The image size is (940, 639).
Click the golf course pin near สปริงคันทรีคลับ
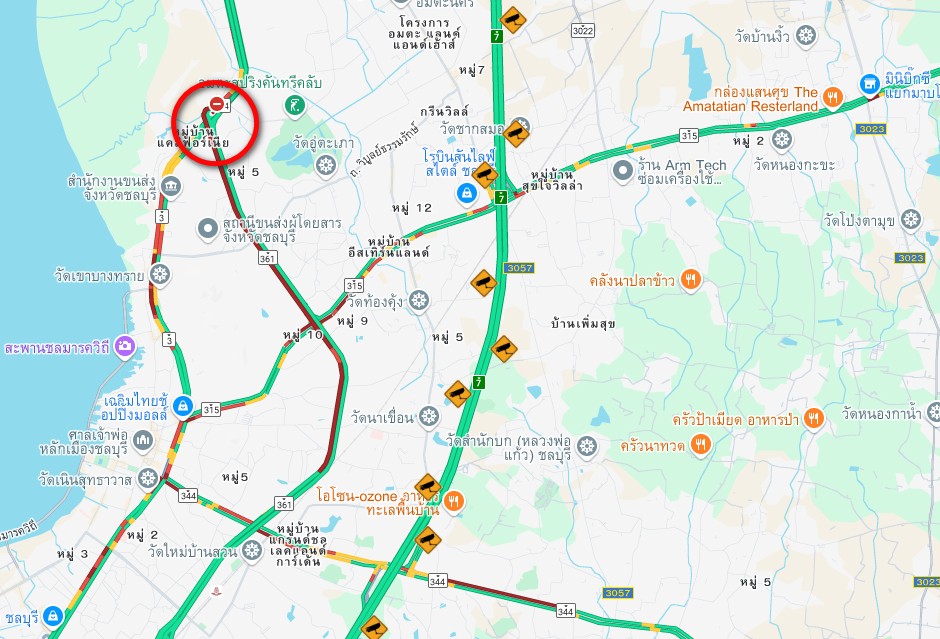pos(294,107)
